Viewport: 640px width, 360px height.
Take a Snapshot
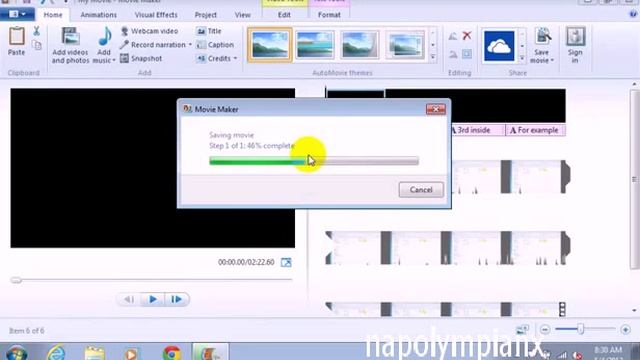[141, 58]
